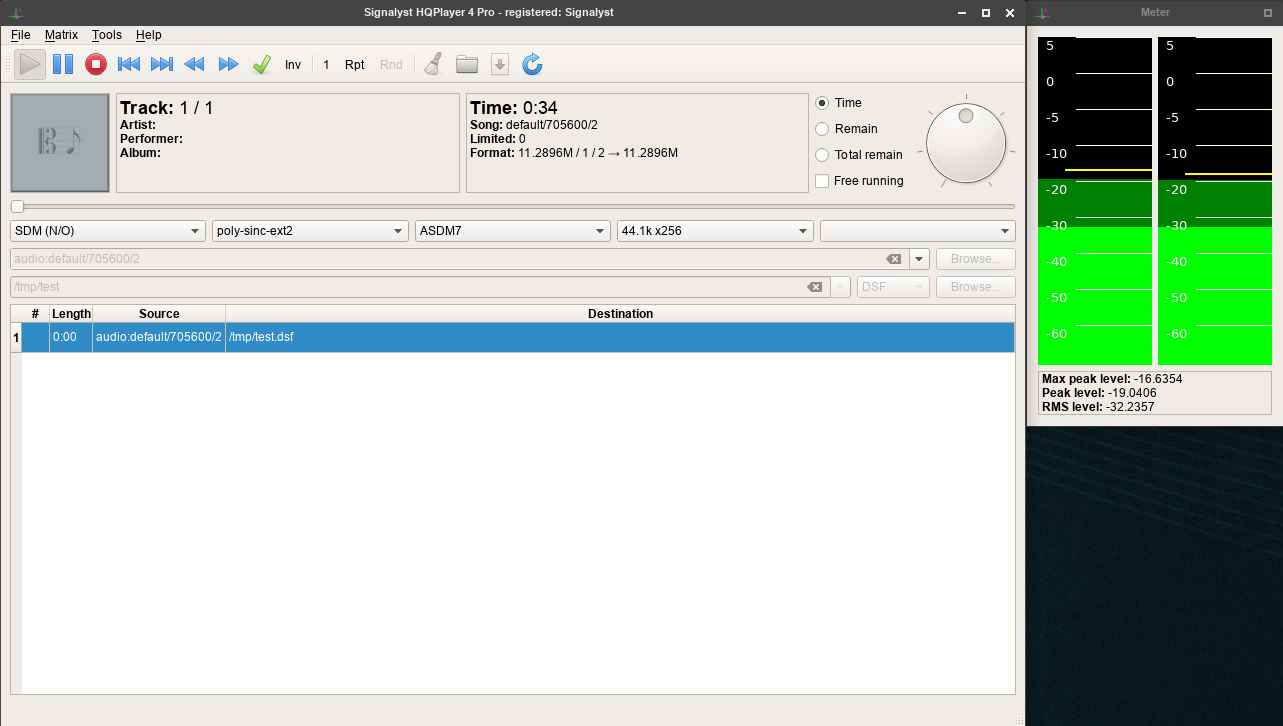The width and height of the screenshot is (1283, 726).
Task: Click the Pause playback icon
Action: (x=62, y=65)
